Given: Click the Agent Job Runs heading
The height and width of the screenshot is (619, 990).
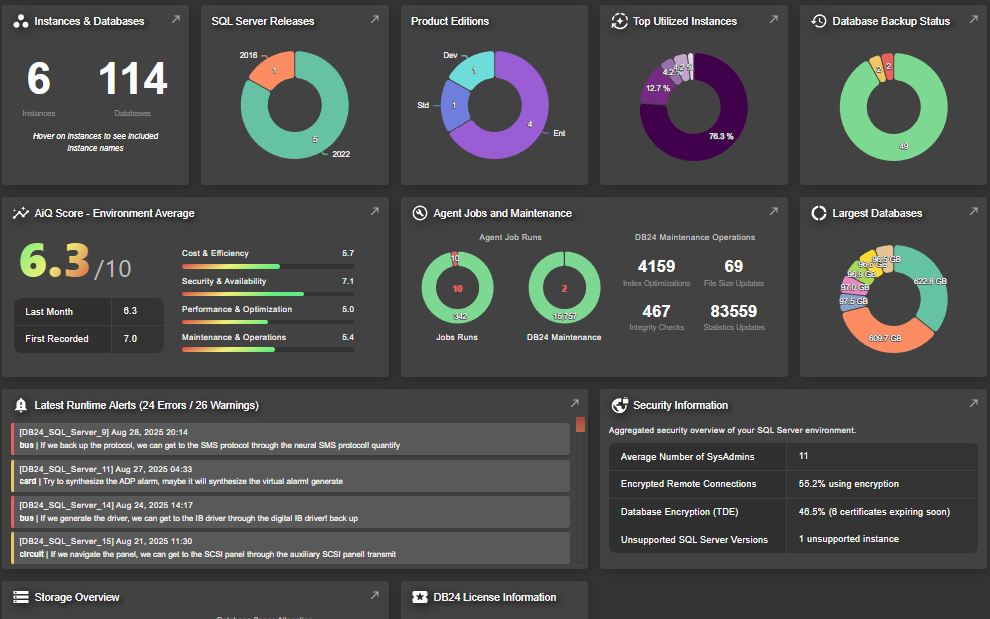Looking at the screenshot, I should pyautogui.click(x=510, y=237).
